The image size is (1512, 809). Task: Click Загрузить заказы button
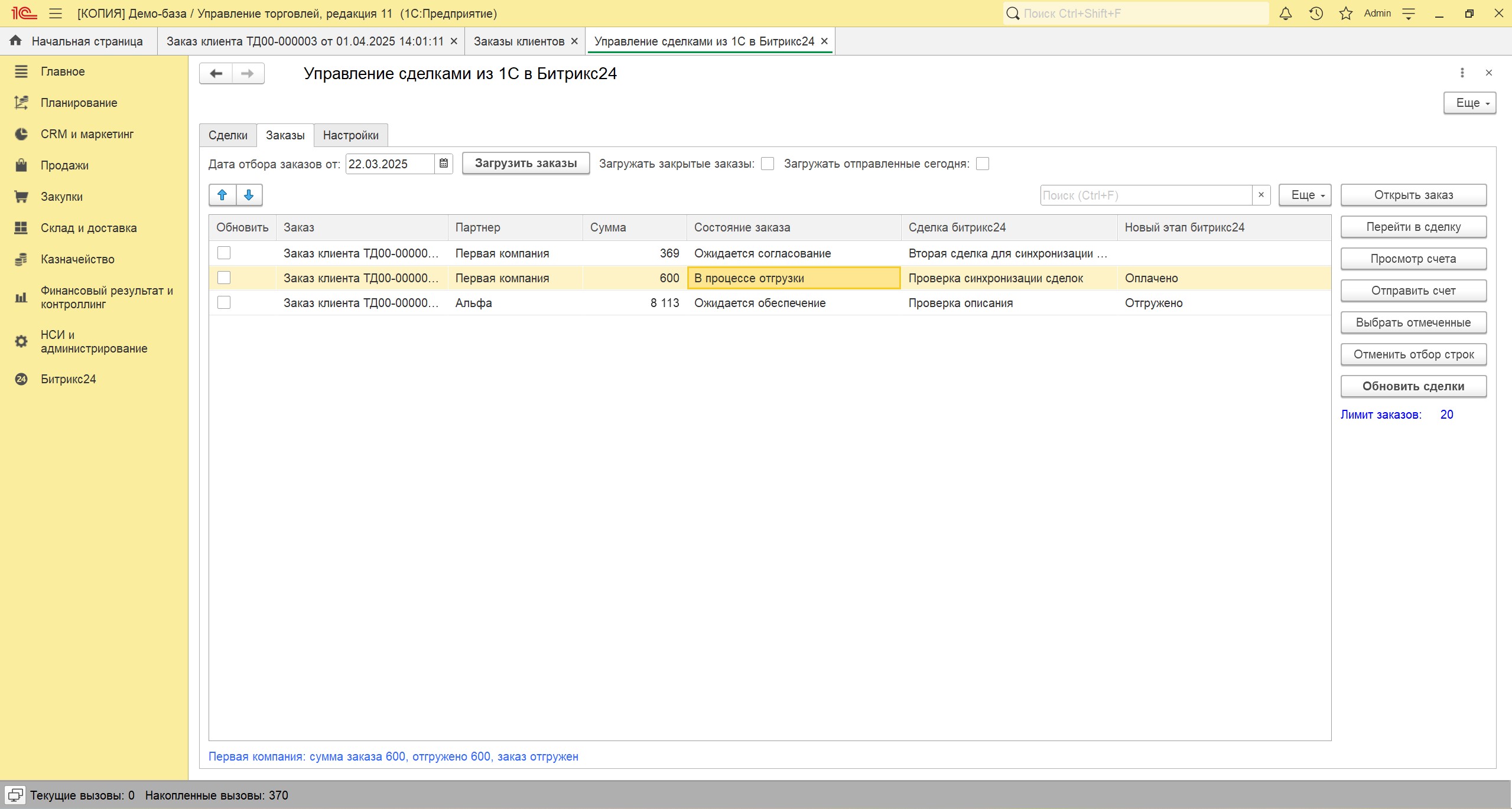525,163
